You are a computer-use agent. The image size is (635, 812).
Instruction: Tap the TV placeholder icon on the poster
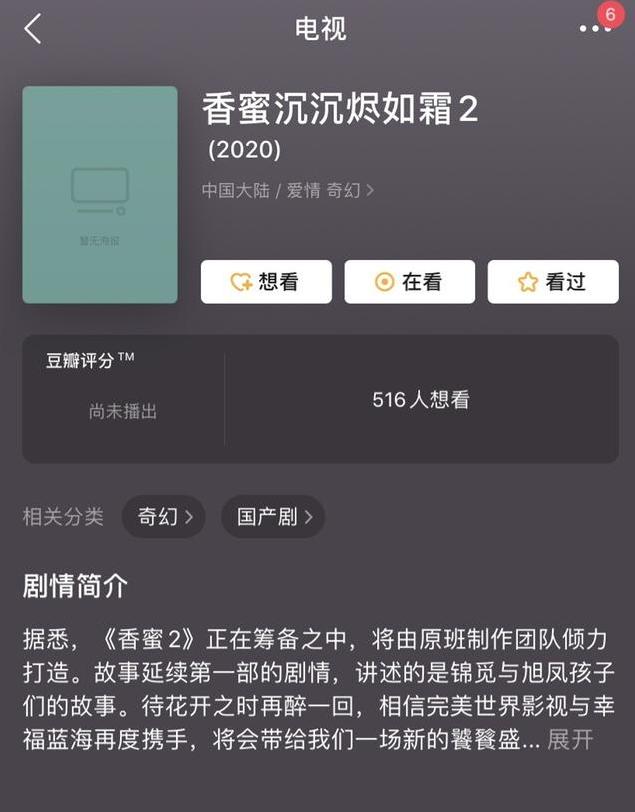pyautogui.click(x=99, y=191)
